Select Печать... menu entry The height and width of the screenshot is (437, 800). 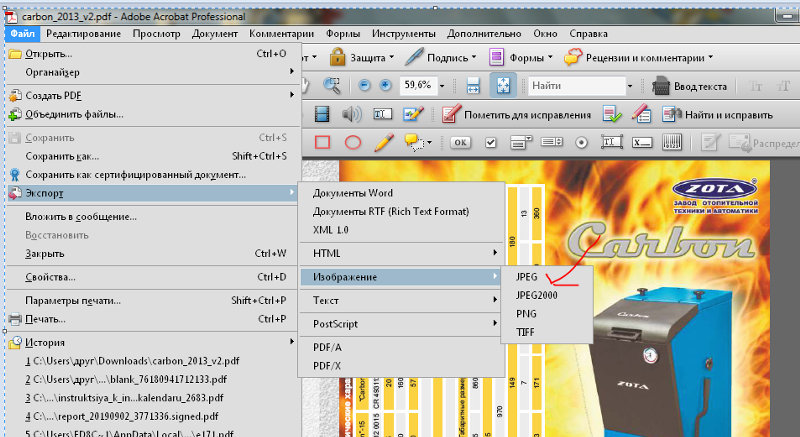click(x=152, y=319)
